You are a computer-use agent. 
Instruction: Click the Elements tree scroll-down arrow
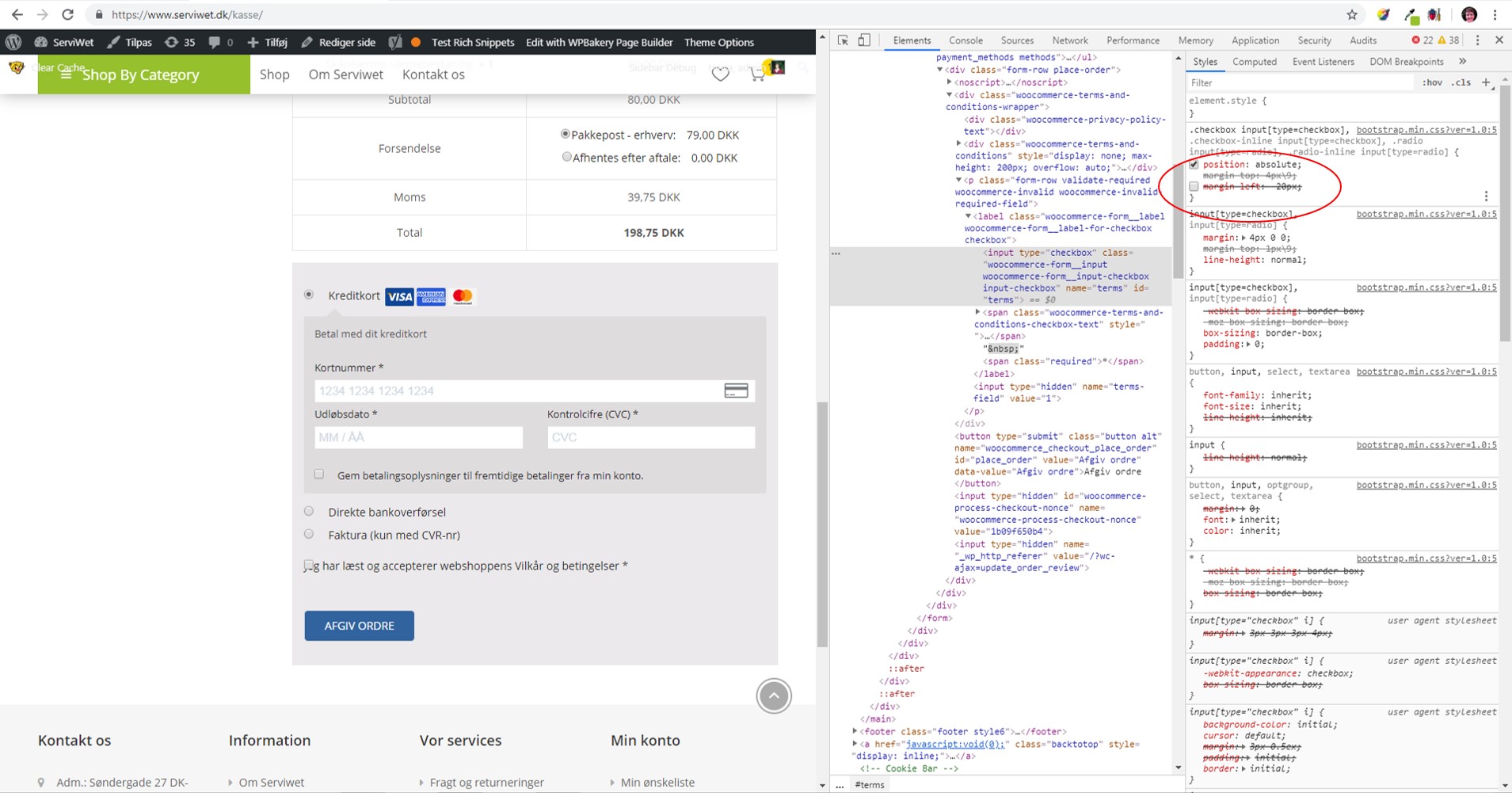[1178, 767]
